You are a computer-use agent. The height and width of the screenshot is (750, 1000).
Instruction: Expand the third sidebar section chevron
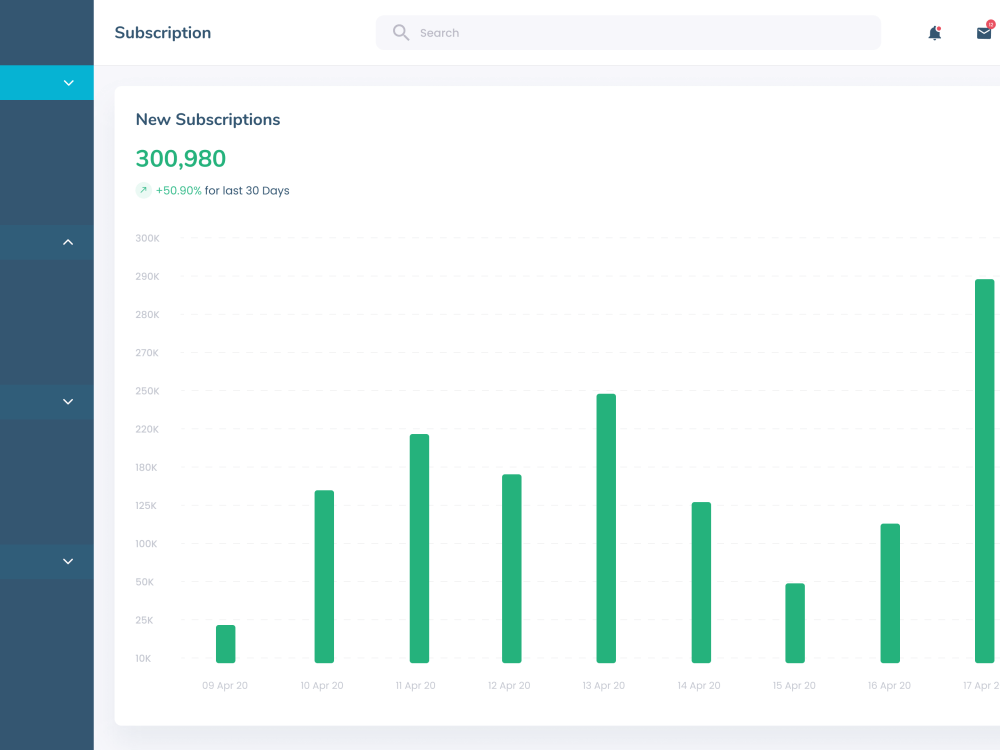pyautogui.click(x=68, y=402)
